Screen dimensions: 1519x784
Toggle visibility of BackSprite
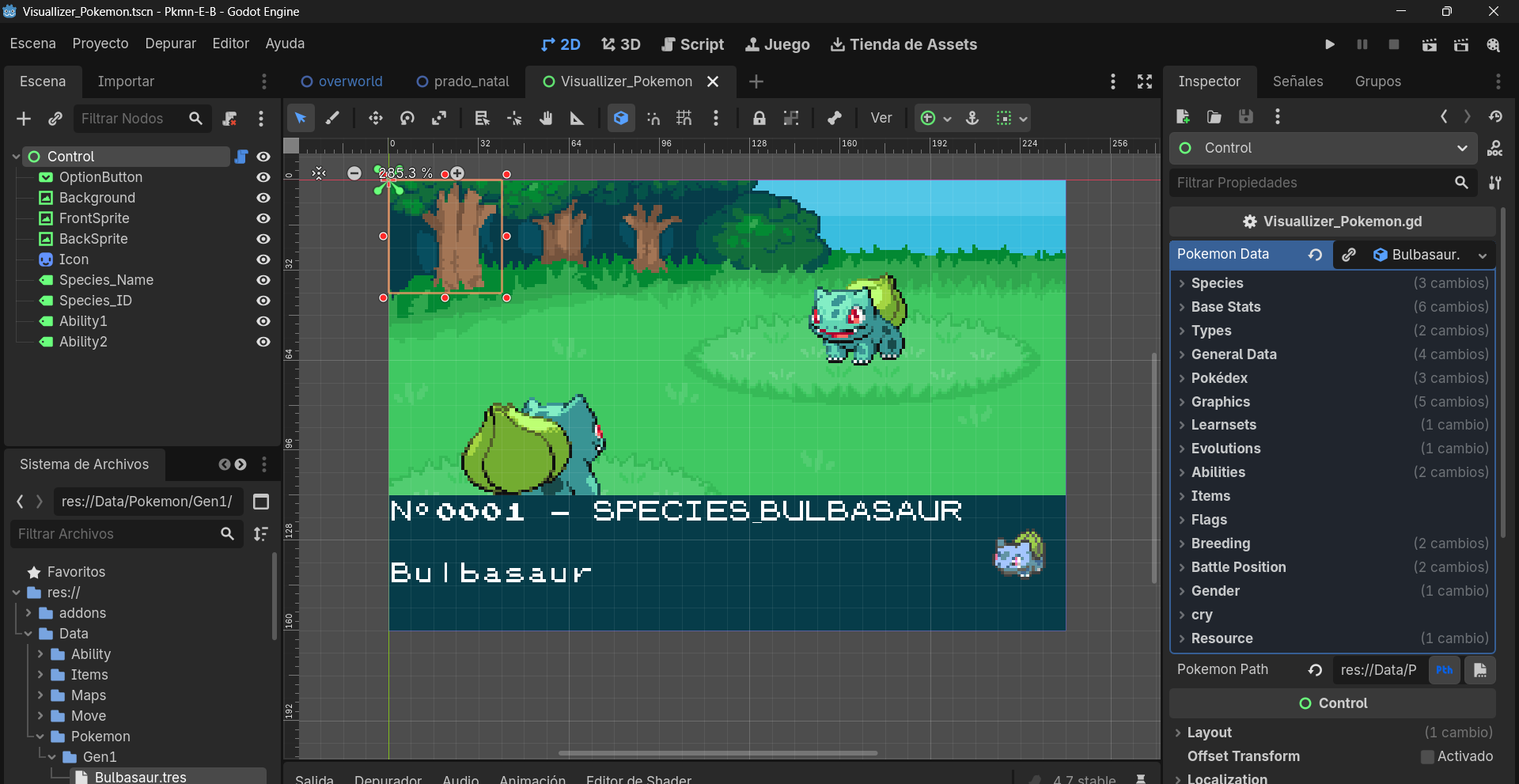pyautogui.click(x=263, y=239)
